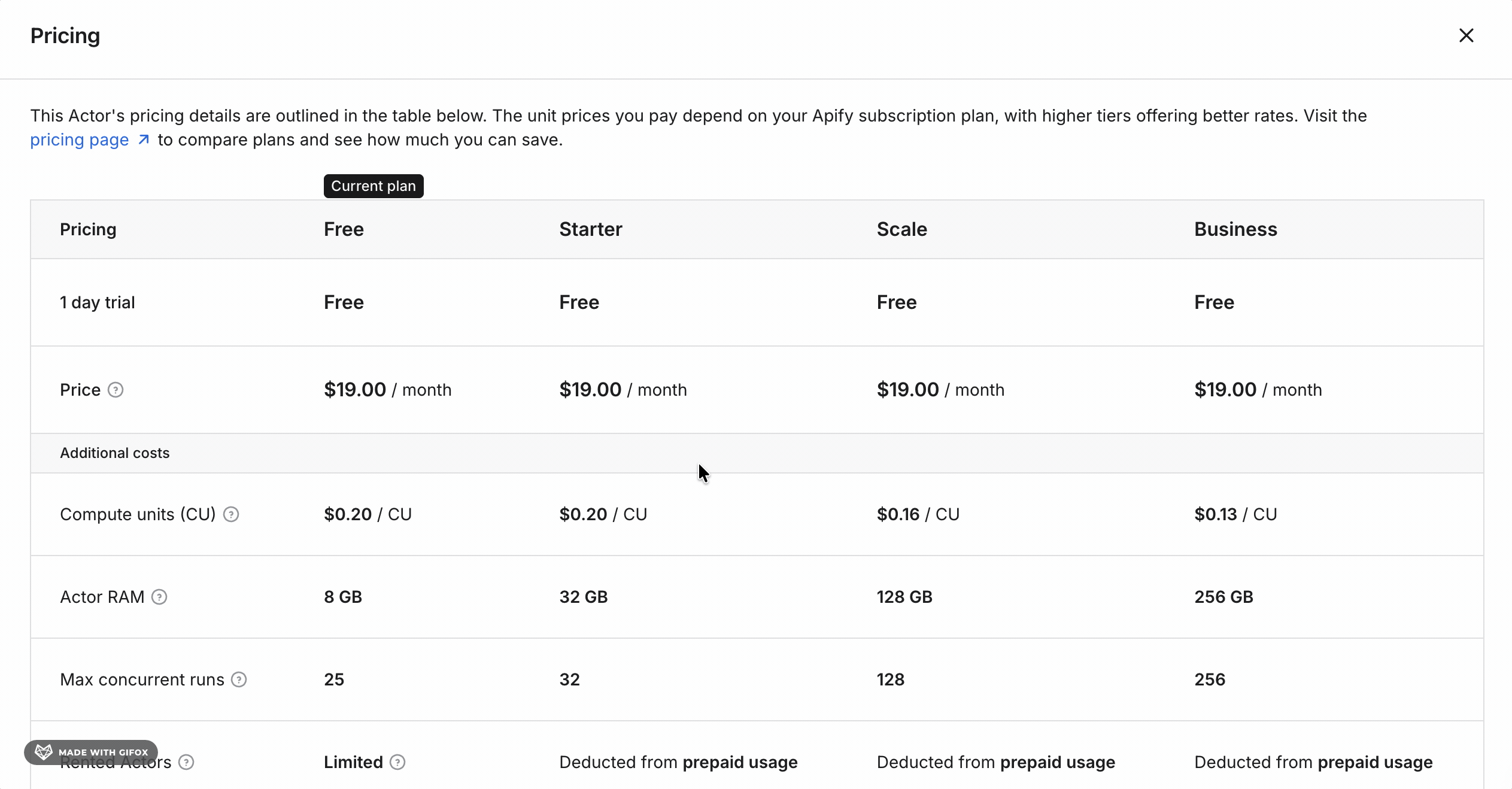The image size is (1512, 789).
Task: Click the 1 day trial row label
Action: 98,302
